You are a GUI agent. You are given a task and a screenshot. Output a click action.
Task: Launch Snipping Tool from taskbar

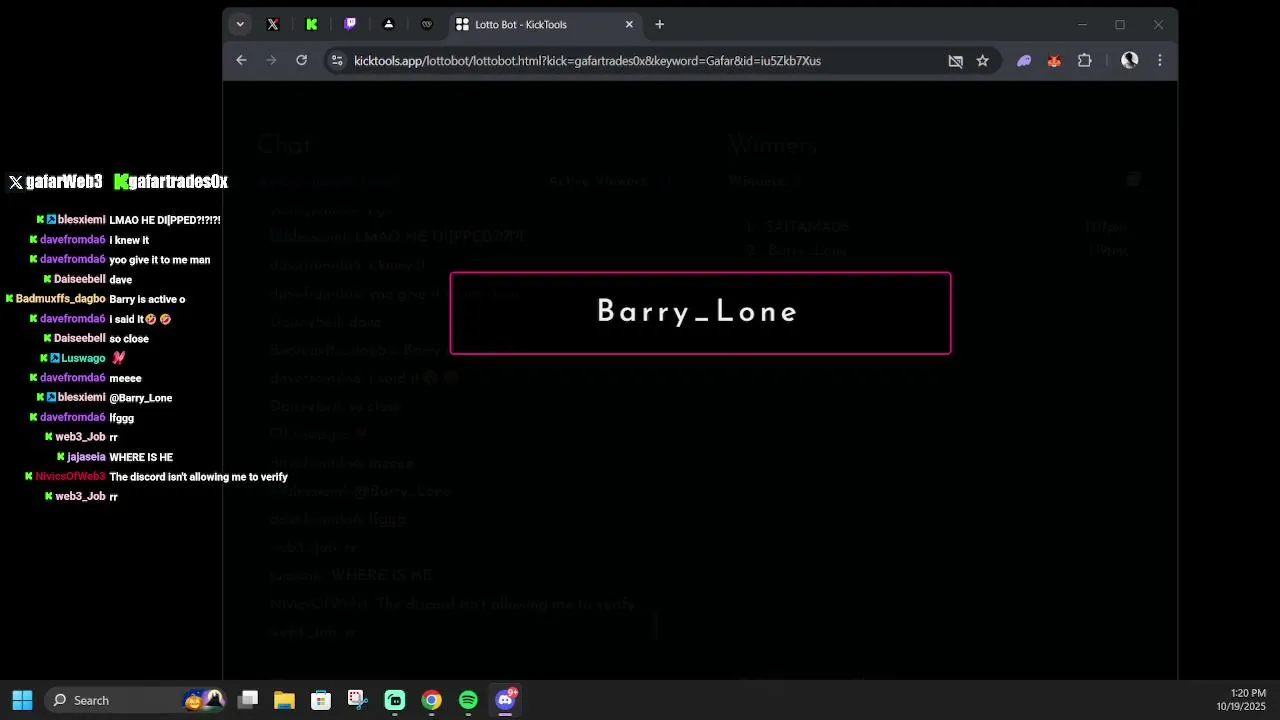coord(357,700)
